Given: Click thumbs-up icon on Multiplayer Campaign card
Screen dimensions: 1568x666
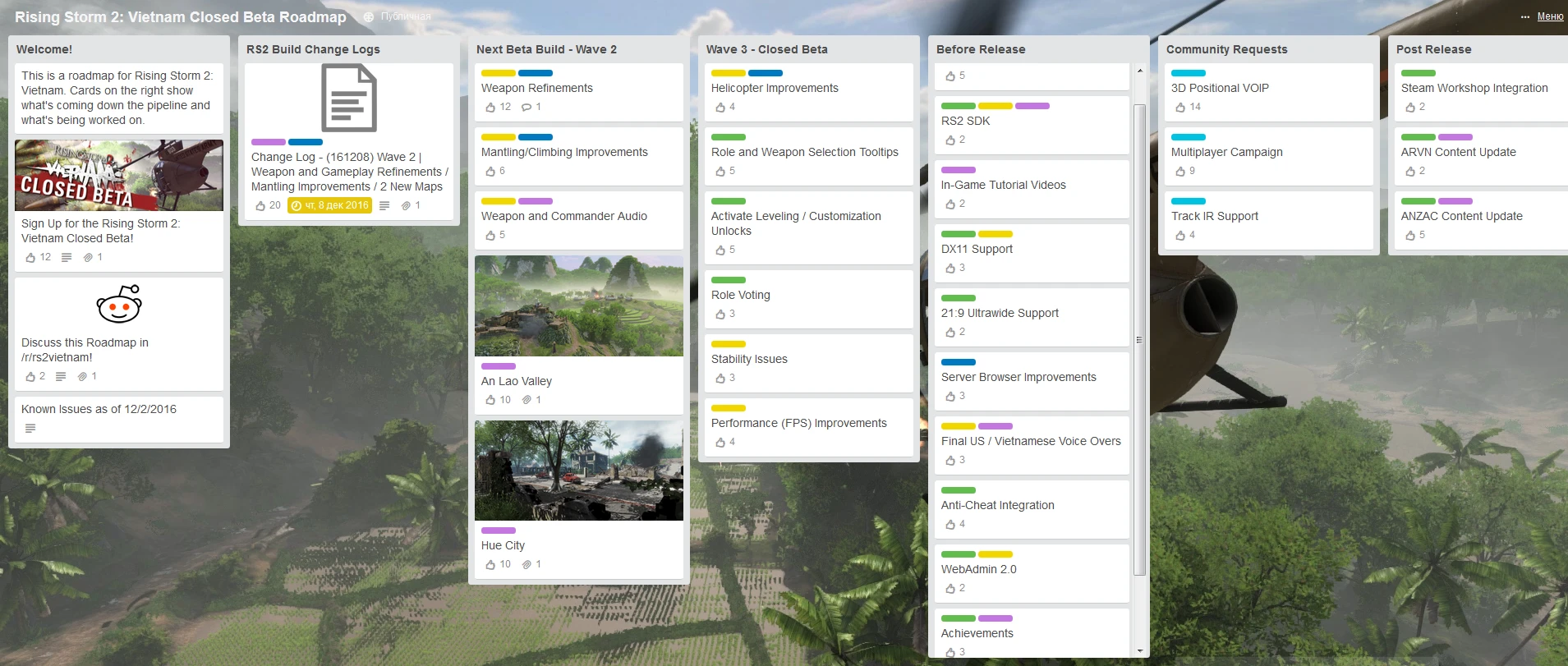Looking at the screenshot, I should click(x=1180, y=171).
